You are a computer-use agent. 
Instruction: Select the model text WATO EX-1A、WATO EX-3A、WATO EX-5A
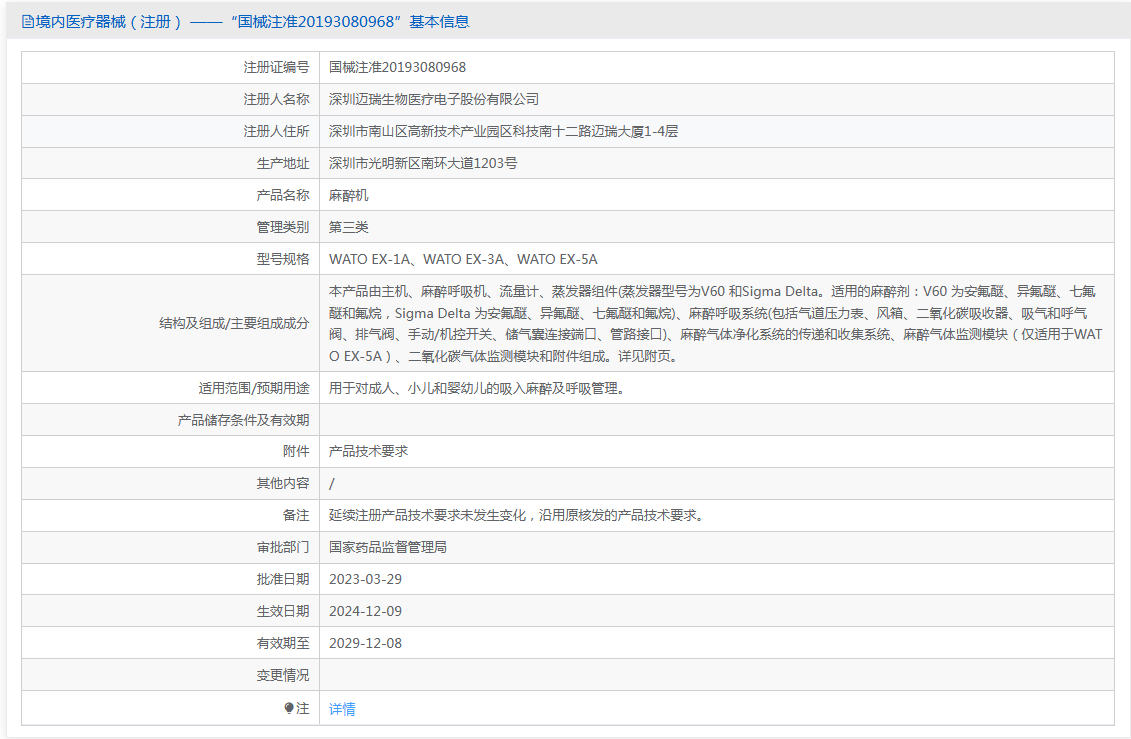point(463,259)
